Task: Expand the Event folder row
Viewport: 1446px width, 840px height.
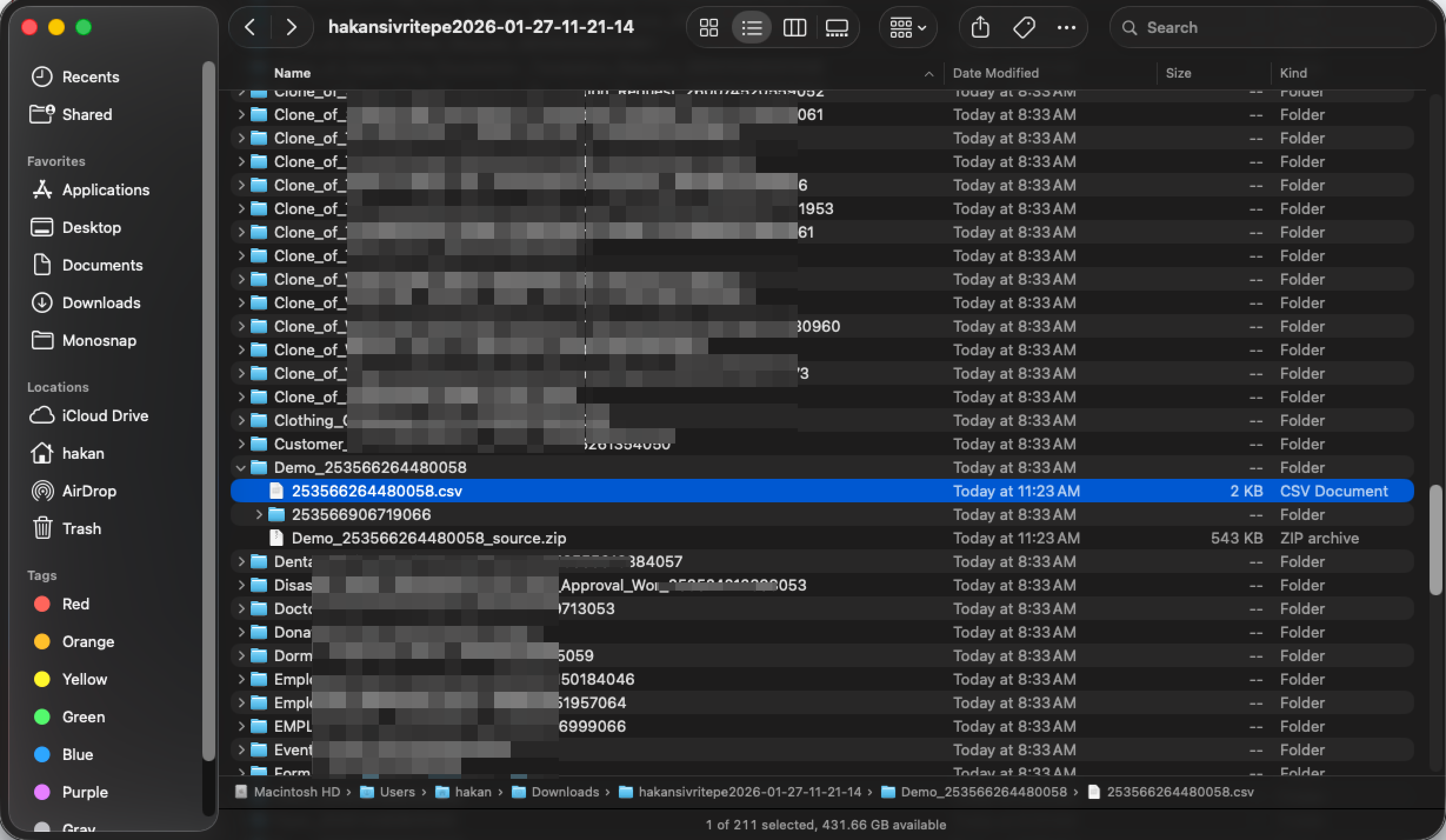Action: (x=241, y=750)
